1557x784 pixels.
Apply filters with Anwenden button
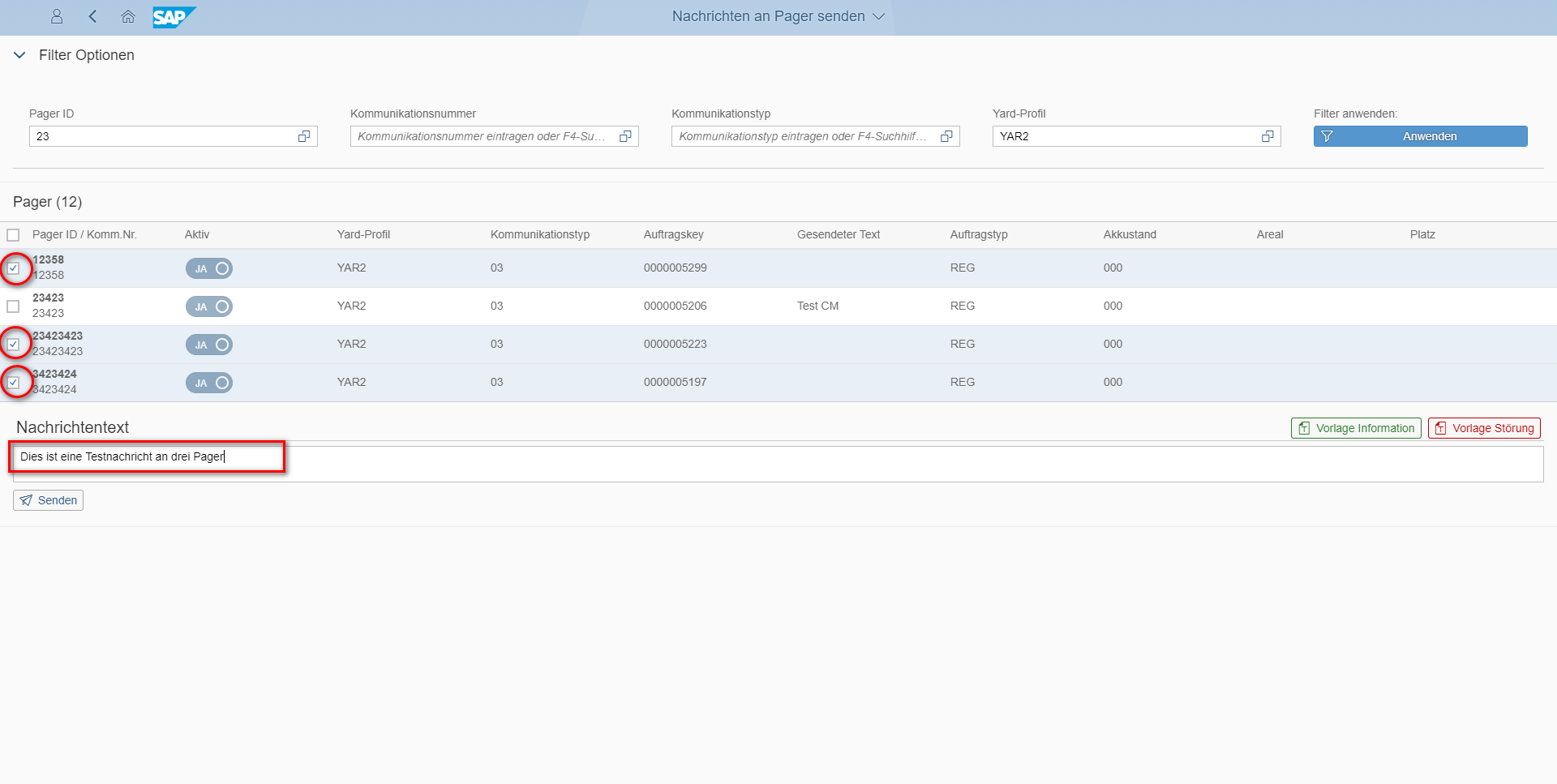pos(1420,136)
